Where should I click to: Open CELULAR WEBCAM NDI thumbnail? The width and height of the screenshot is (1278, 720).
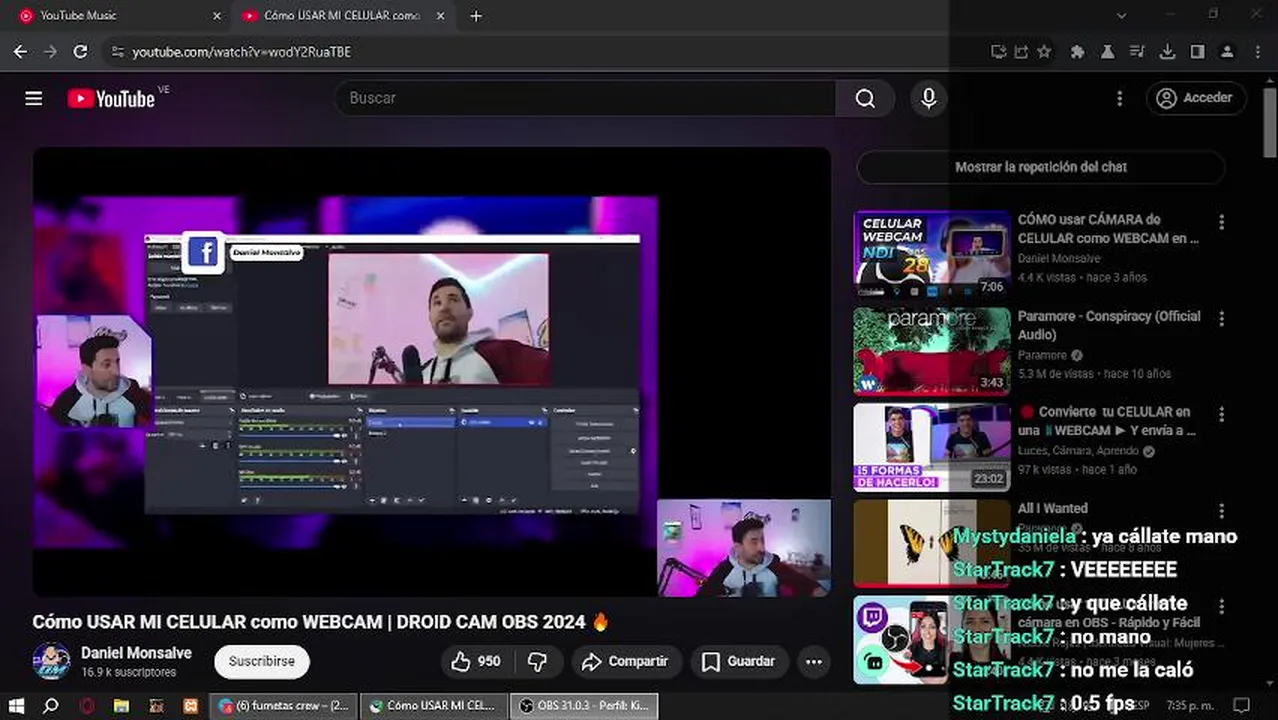pyautogui.click(x=932, y=254)
